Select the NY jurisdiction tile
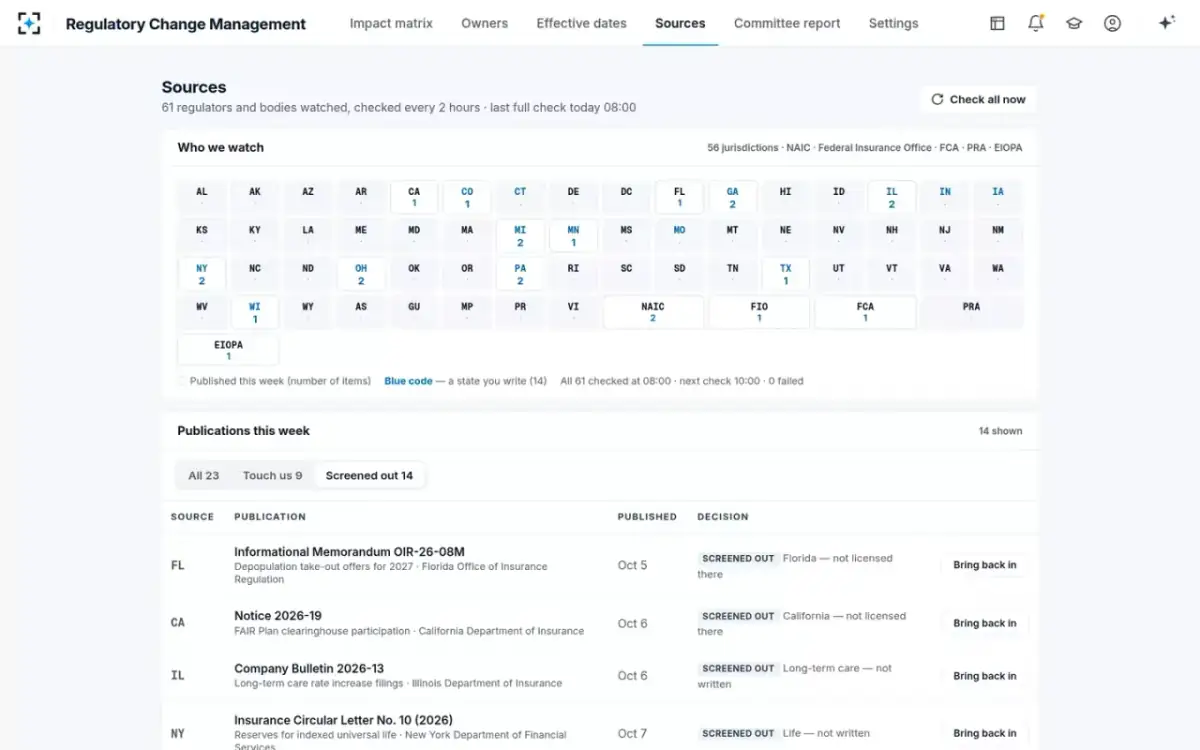1200x750 pixels. coord(202,274)
